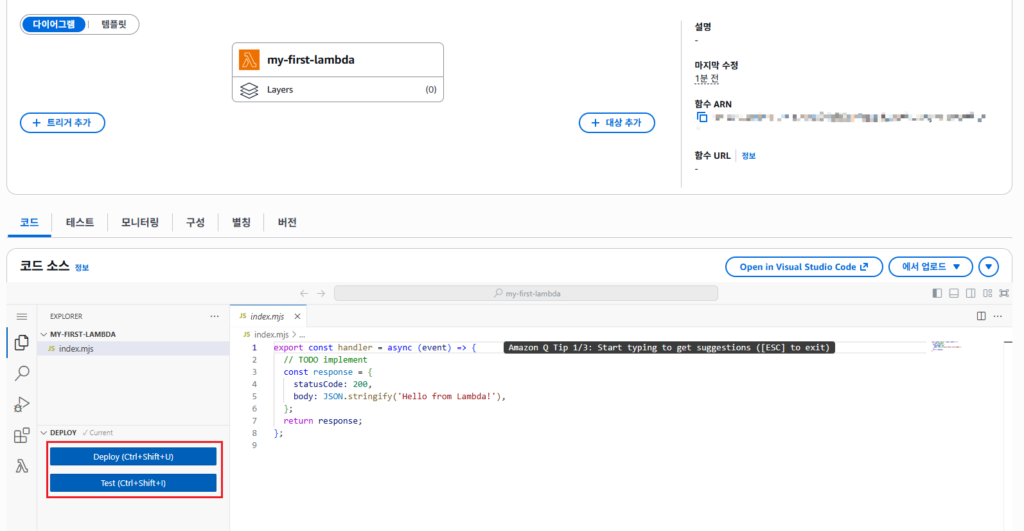Viewport: 1024px width, 531px height.
Task: Click the Deploy (Ctrl+Shift+U) button
Action: coord(133,457)
